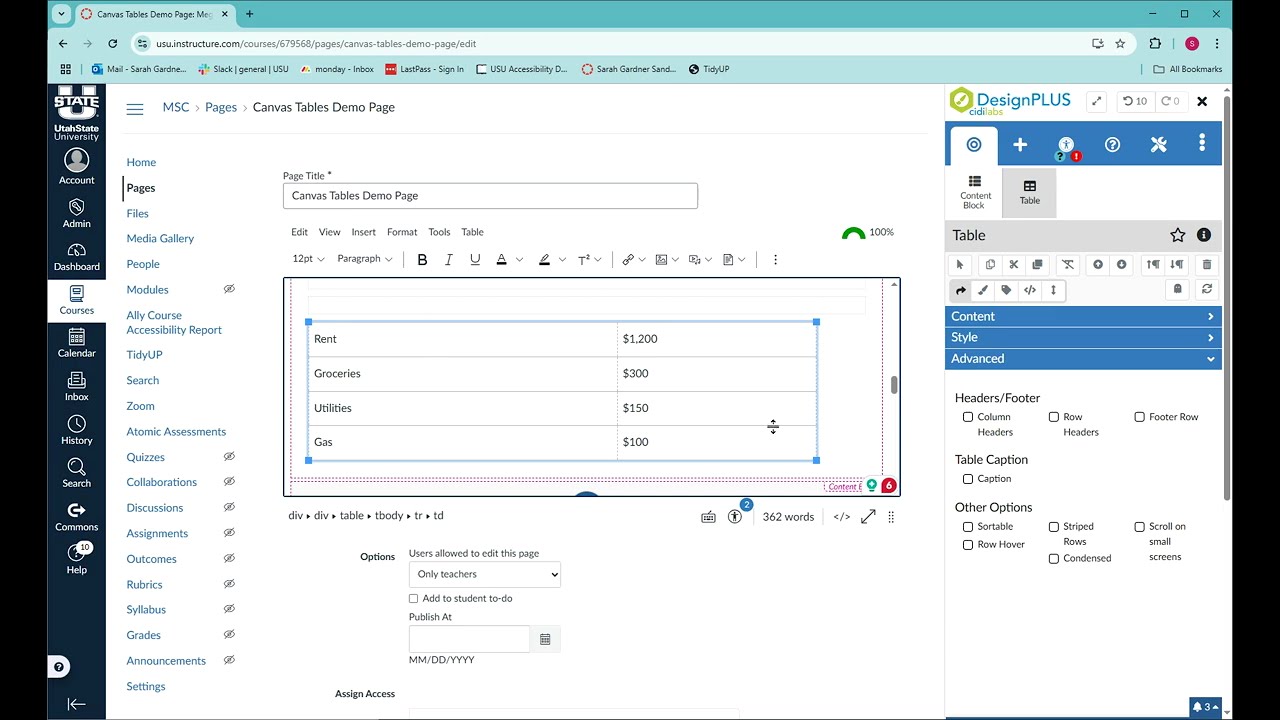The height and width of the screenshot is (720, 1280).
Task: Click the Page Title input field
Action: pos(490,196)
